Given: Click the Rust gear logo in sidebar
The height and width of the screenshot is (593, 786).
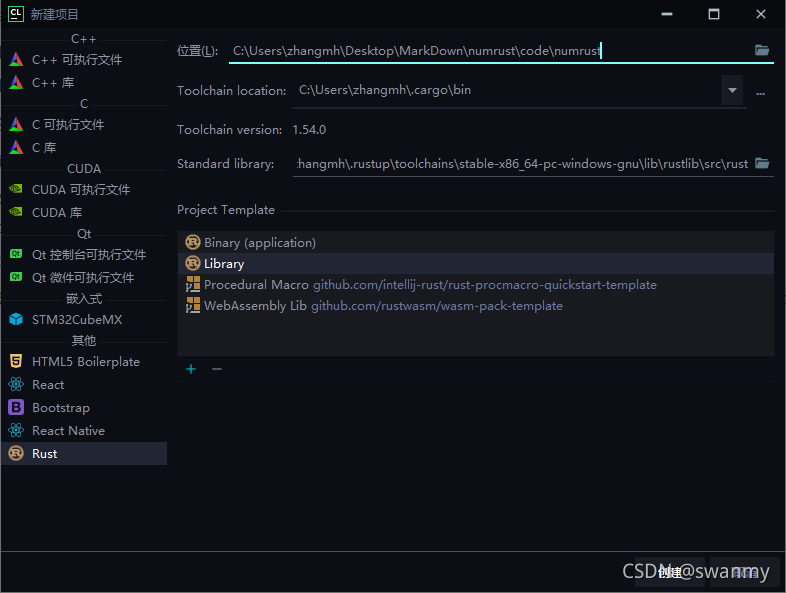Looking at the screenshot, I should pos(16,453).
